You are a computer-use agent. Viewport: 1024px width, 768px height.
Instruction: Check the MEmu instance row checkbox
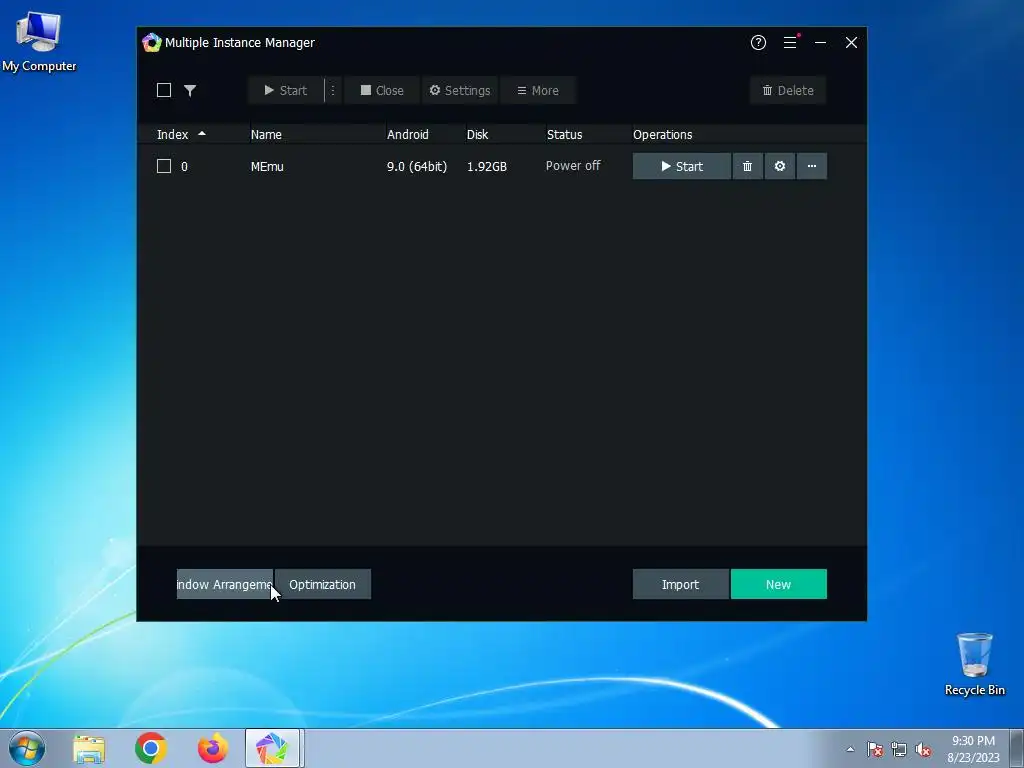point(164,166)
